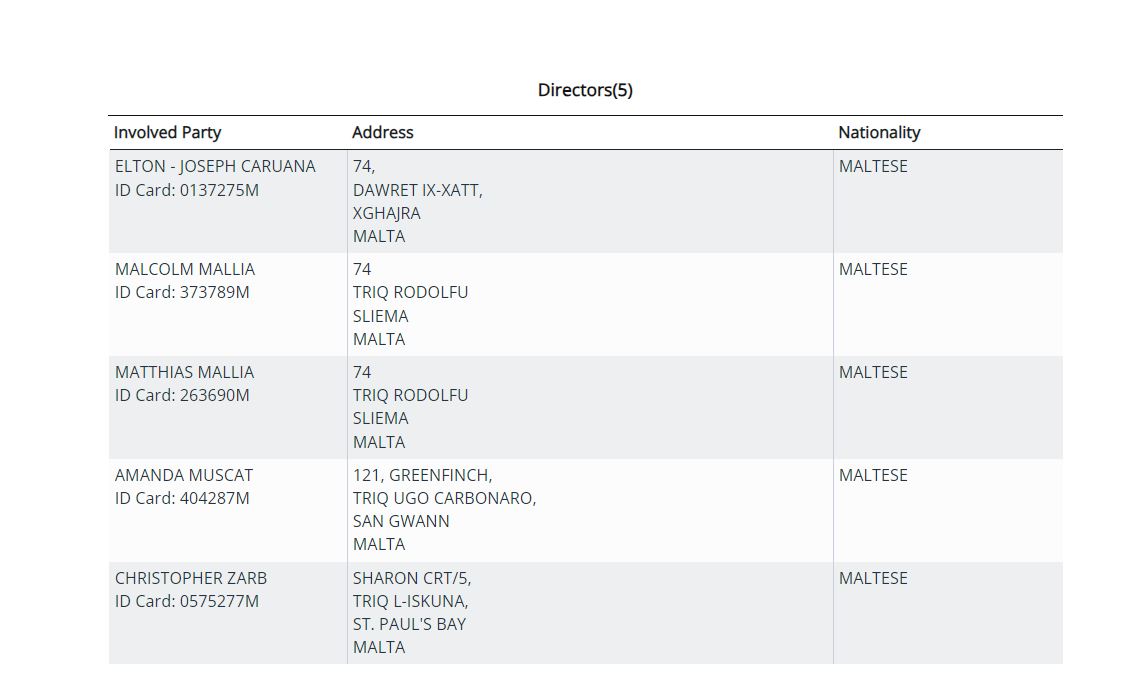Viewport: 1128px width, 696px height.
Task: Click ID Card 263690M text
Action: tap(182, 395)
